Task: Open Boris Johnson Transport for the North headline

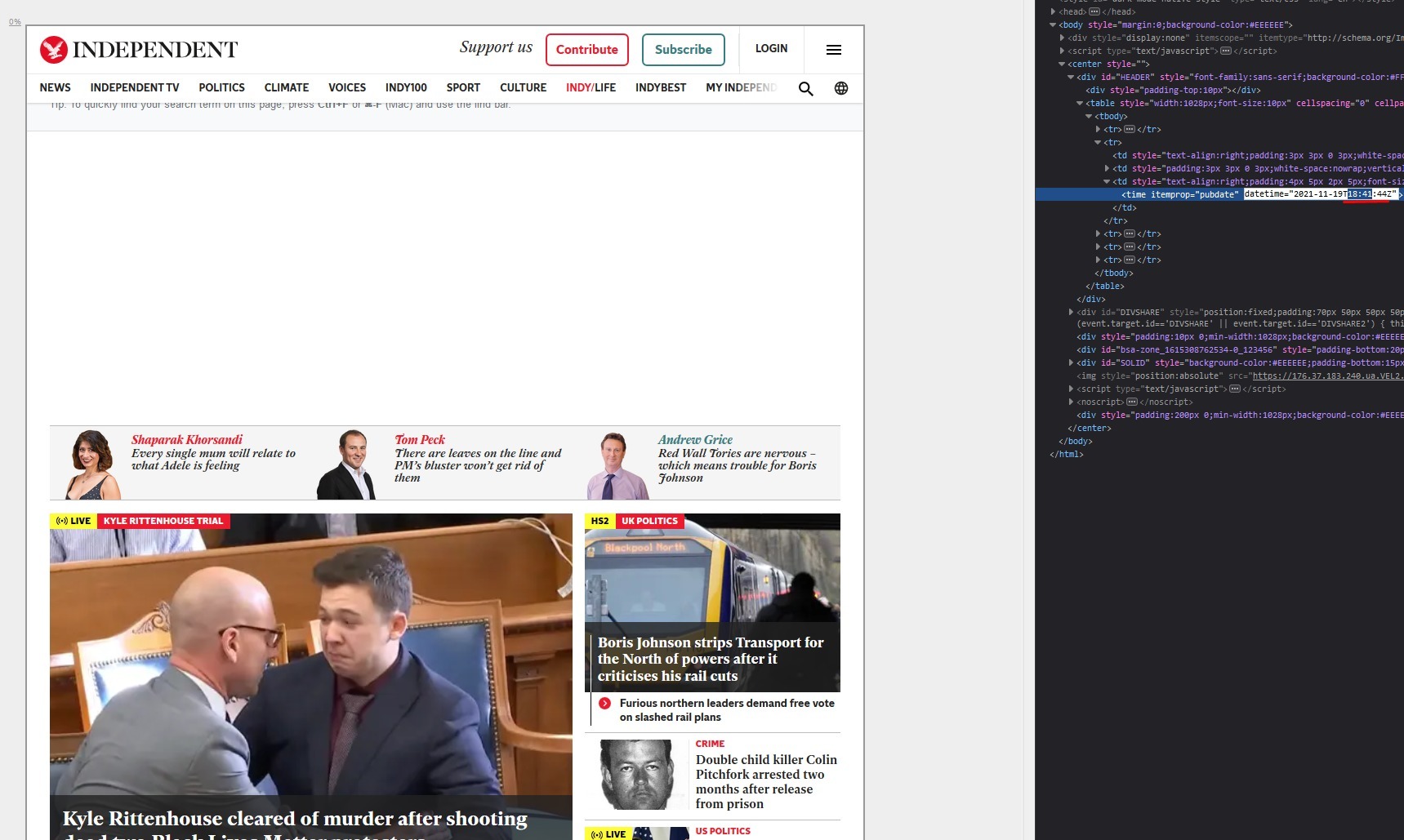Action: coord(711,659)
